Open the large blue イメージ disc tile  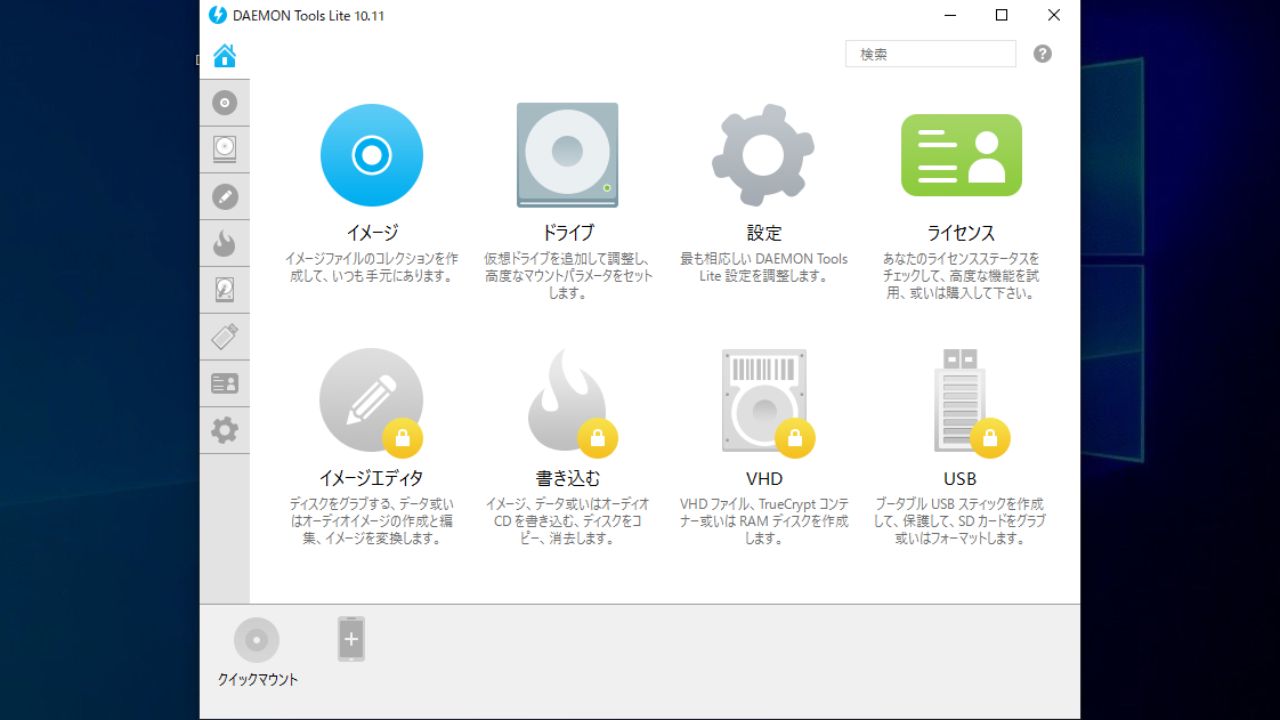pyautogui.click(x=372, y=155)
